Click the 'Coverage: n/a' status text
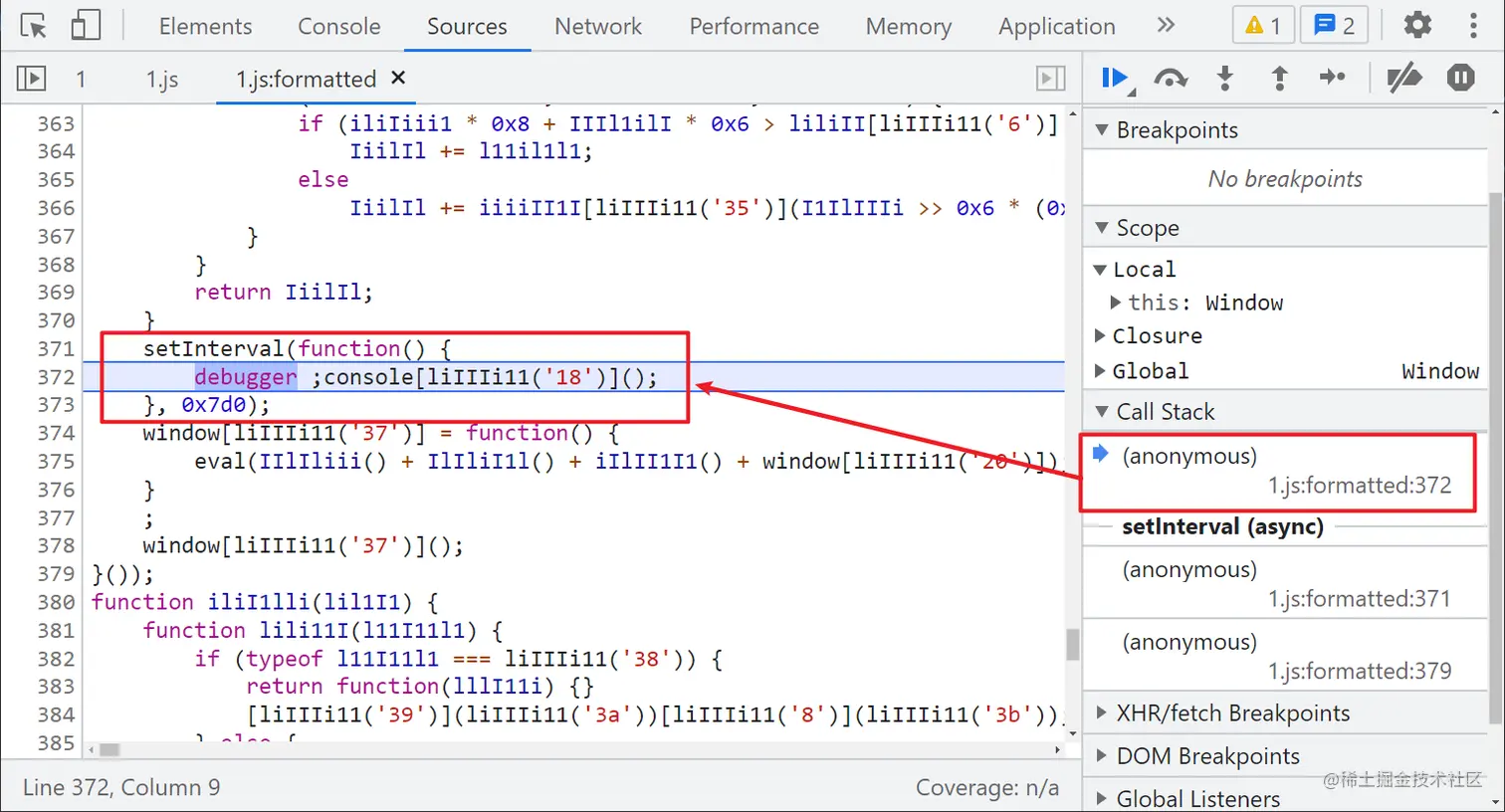 [x=987, y=787]
